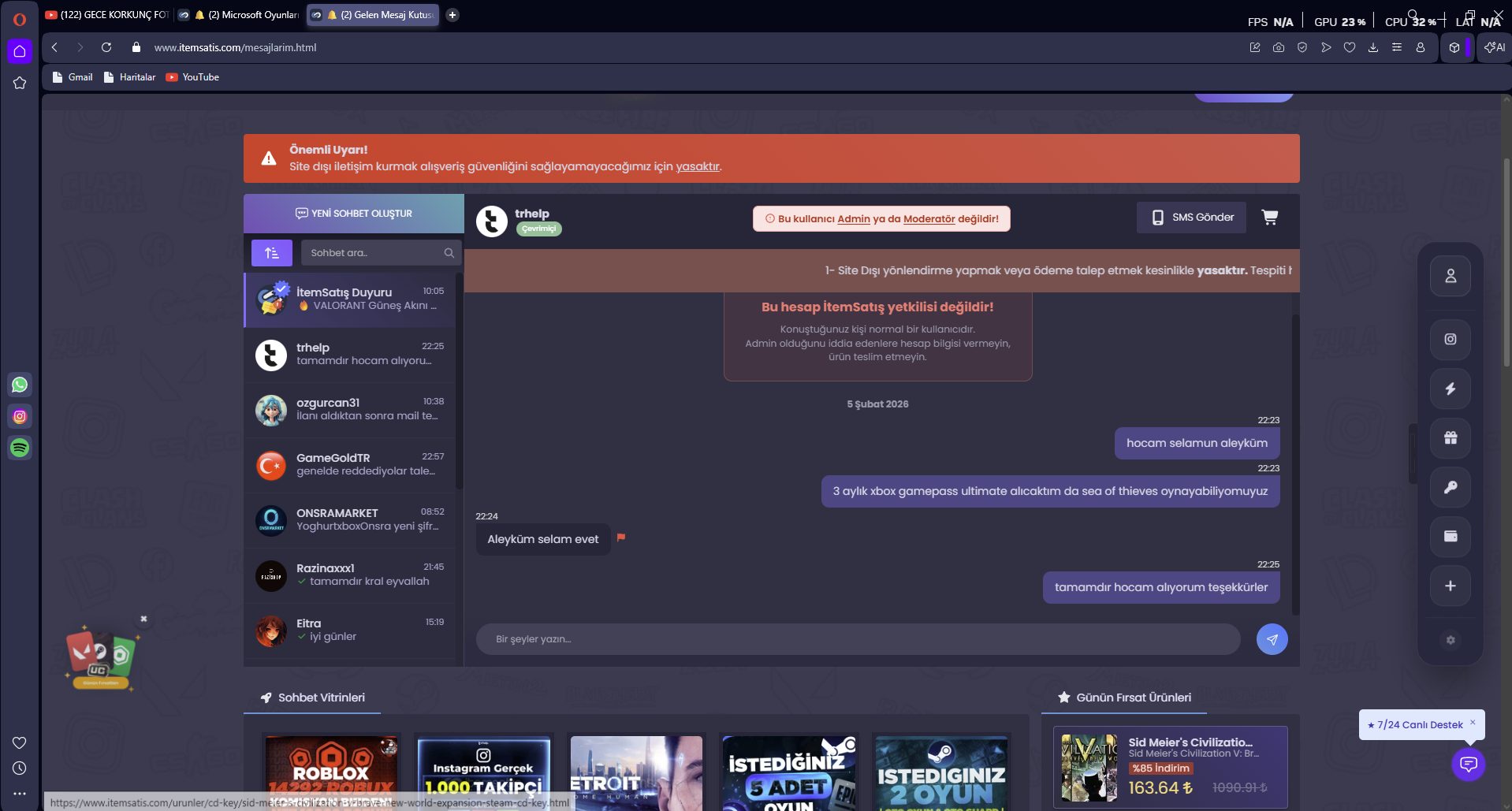The height and width of the screenshot is (811, 1512).
Task: Click the 'Bir şeyler yazın...' message field
Action: pyautogui.click(x=858, y=639)
